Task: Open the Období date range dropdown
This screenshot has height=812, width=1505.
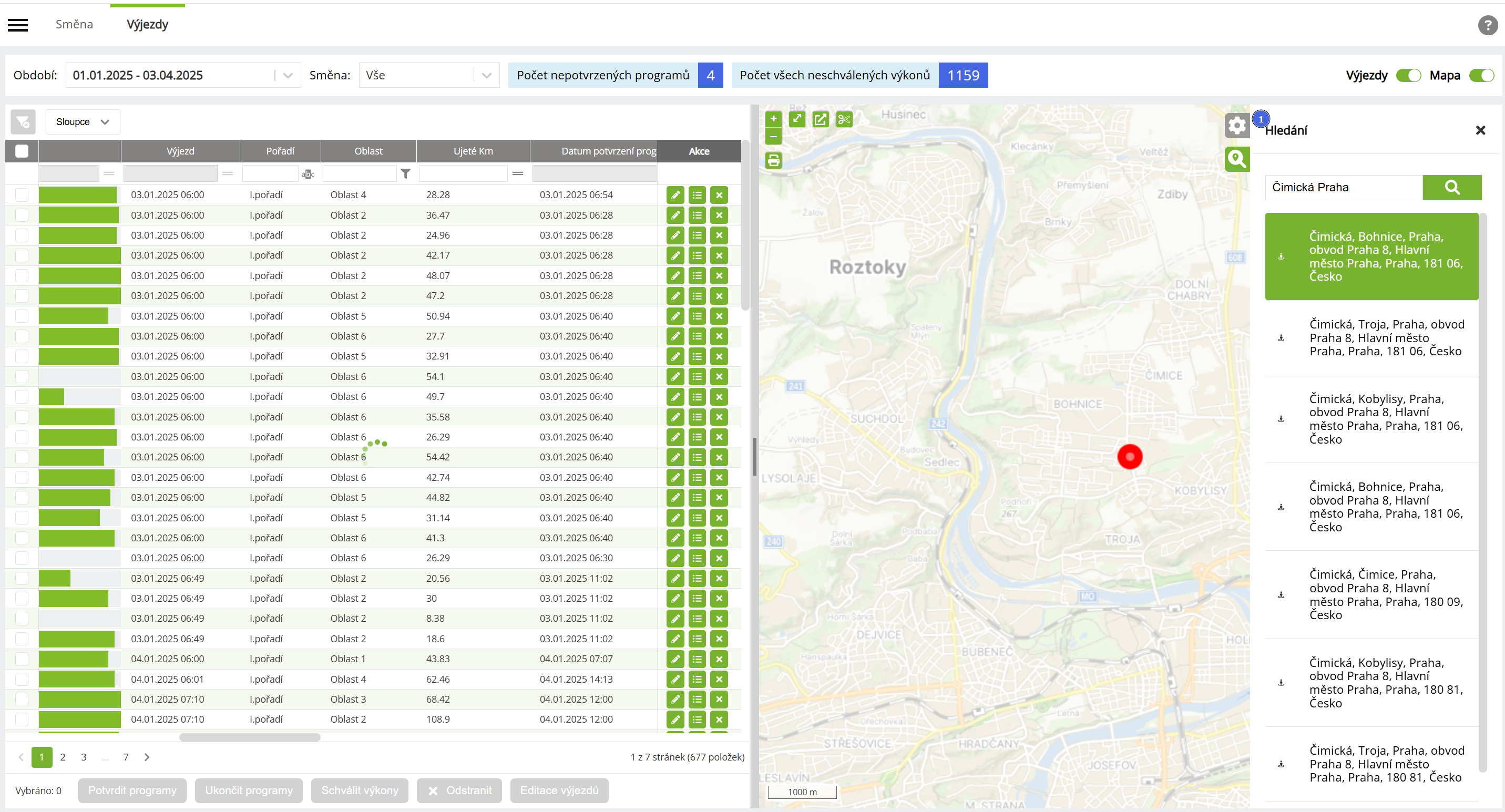Action: pos(288,75)
